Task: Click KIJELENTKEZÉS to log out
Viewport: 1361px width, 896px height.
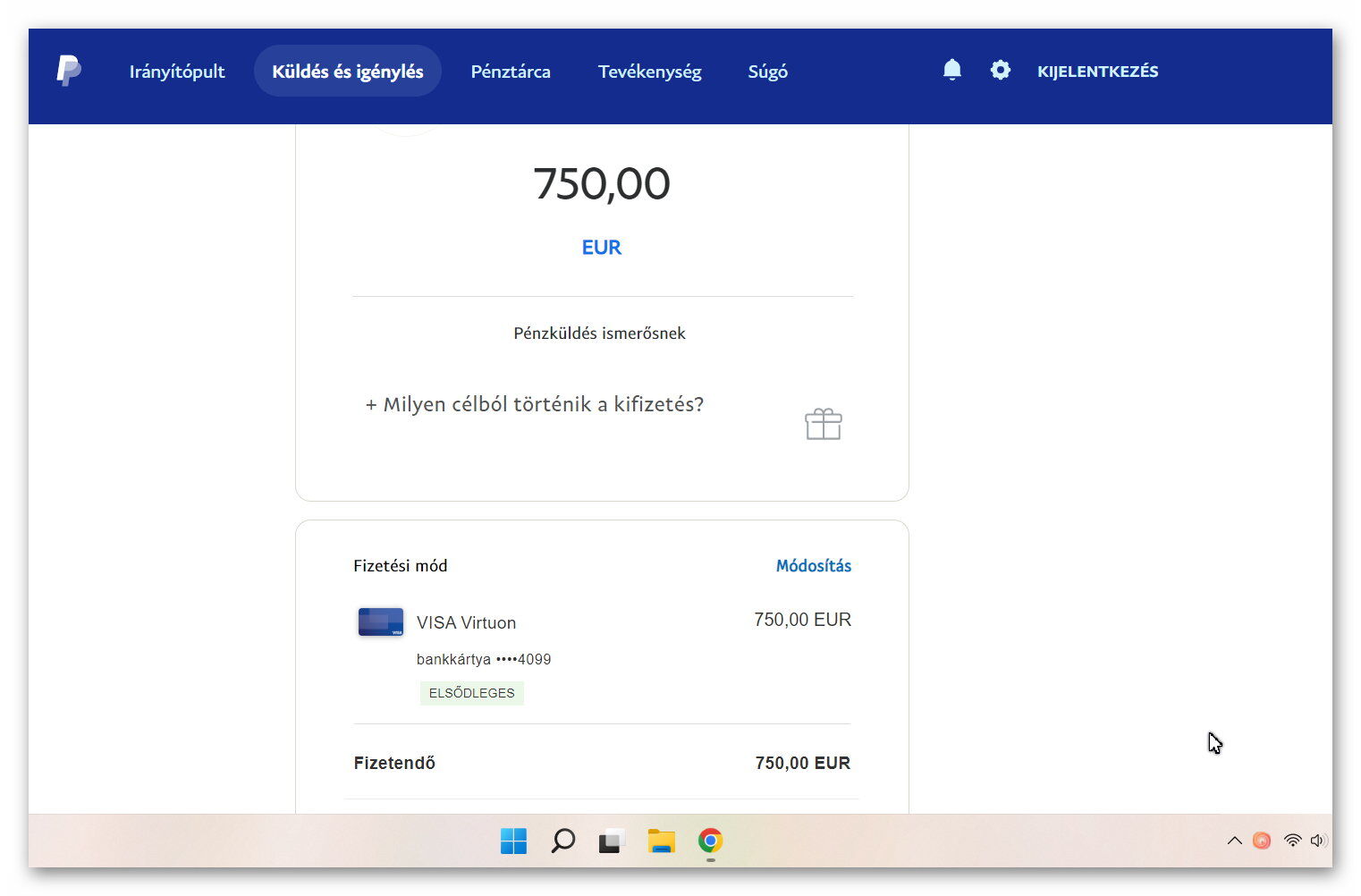Action: pyautogui.click(x=1098, y=72)
